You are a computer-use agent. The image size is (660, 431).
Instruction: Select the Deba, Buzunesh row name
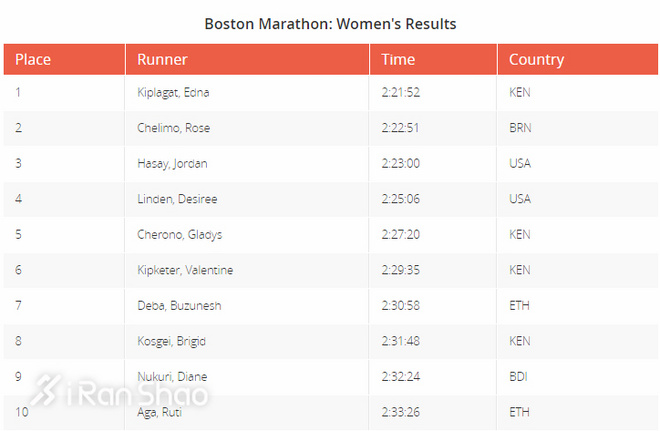pyautogui.click(x=178, y=306)
